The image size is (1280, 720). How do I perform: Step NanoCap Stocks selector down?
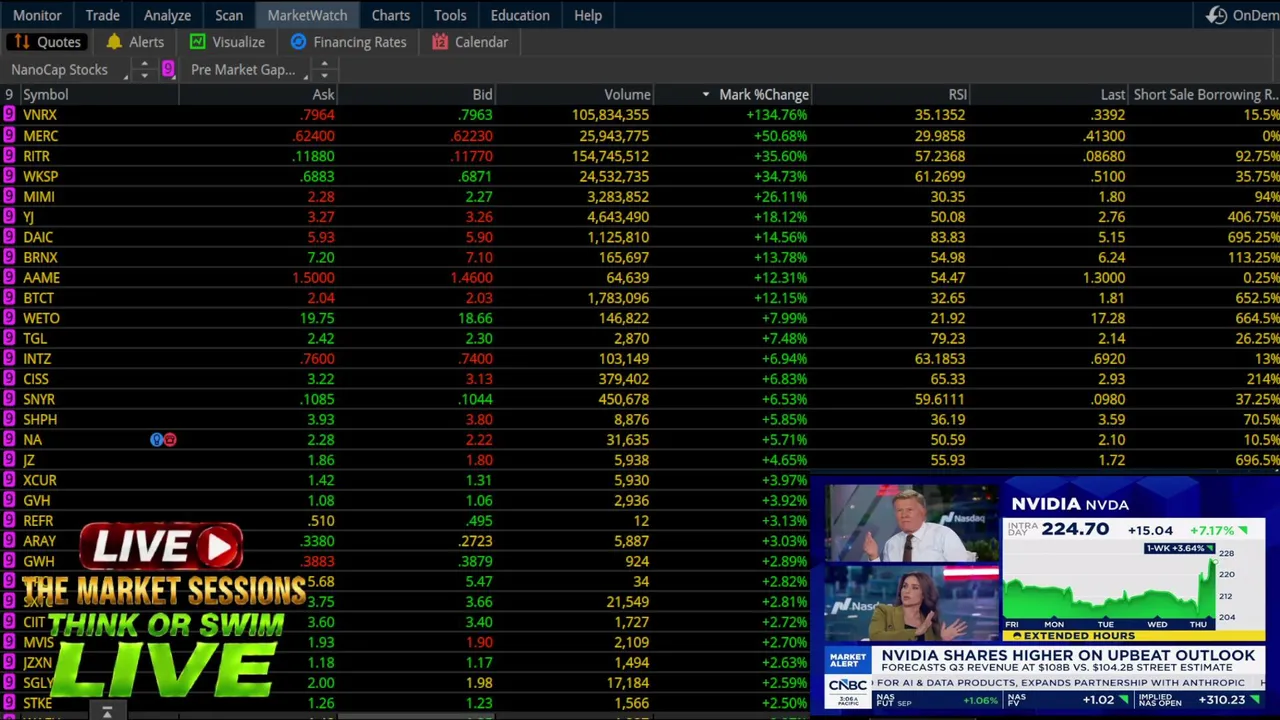(144, 75)
